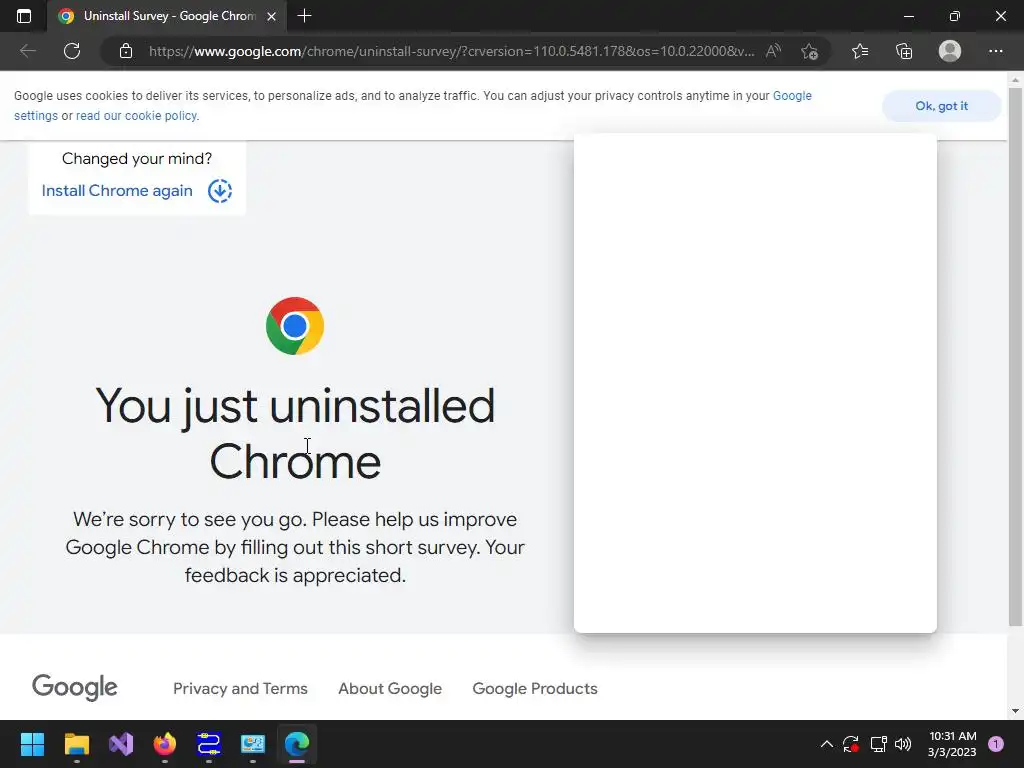Open File Explorer from taskbar
Image resolution: width=1024 pixels, height=768 pixels.
tap(76, 744)
